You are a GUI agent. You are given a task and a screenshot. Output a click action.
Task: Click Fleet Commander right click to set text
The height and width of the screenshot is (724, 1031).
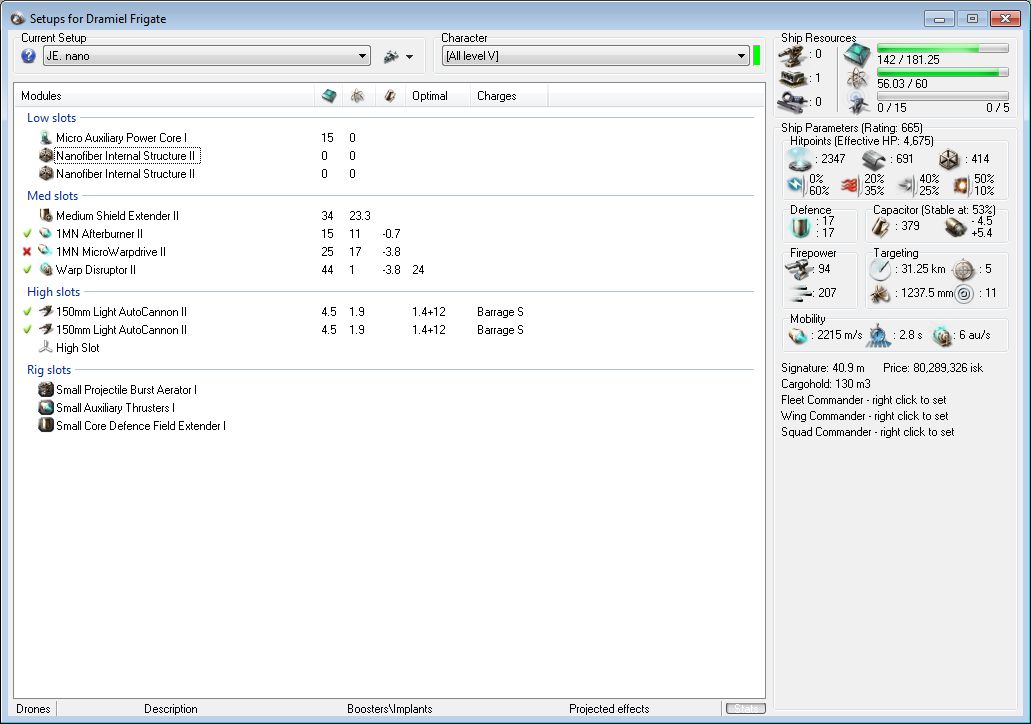pyautogui.click(x=863, y=400)
